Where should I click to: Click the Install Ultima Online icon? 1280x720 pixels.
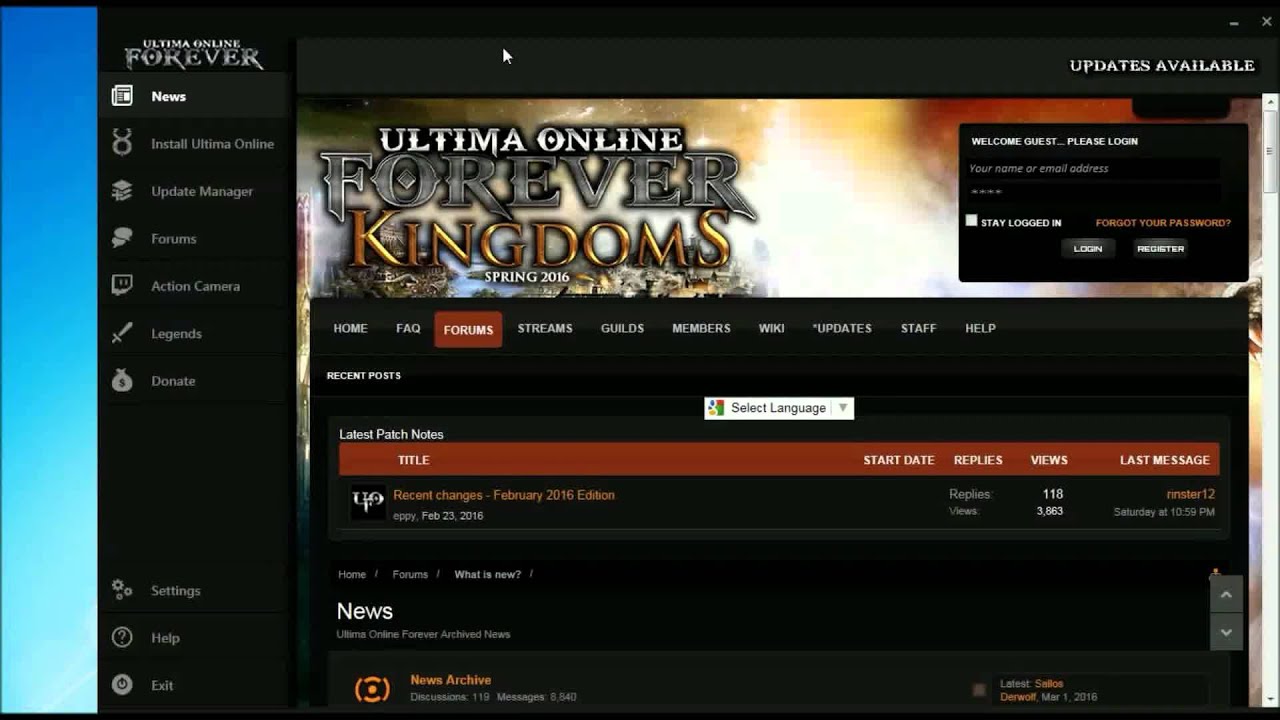(x=122, y=143)
